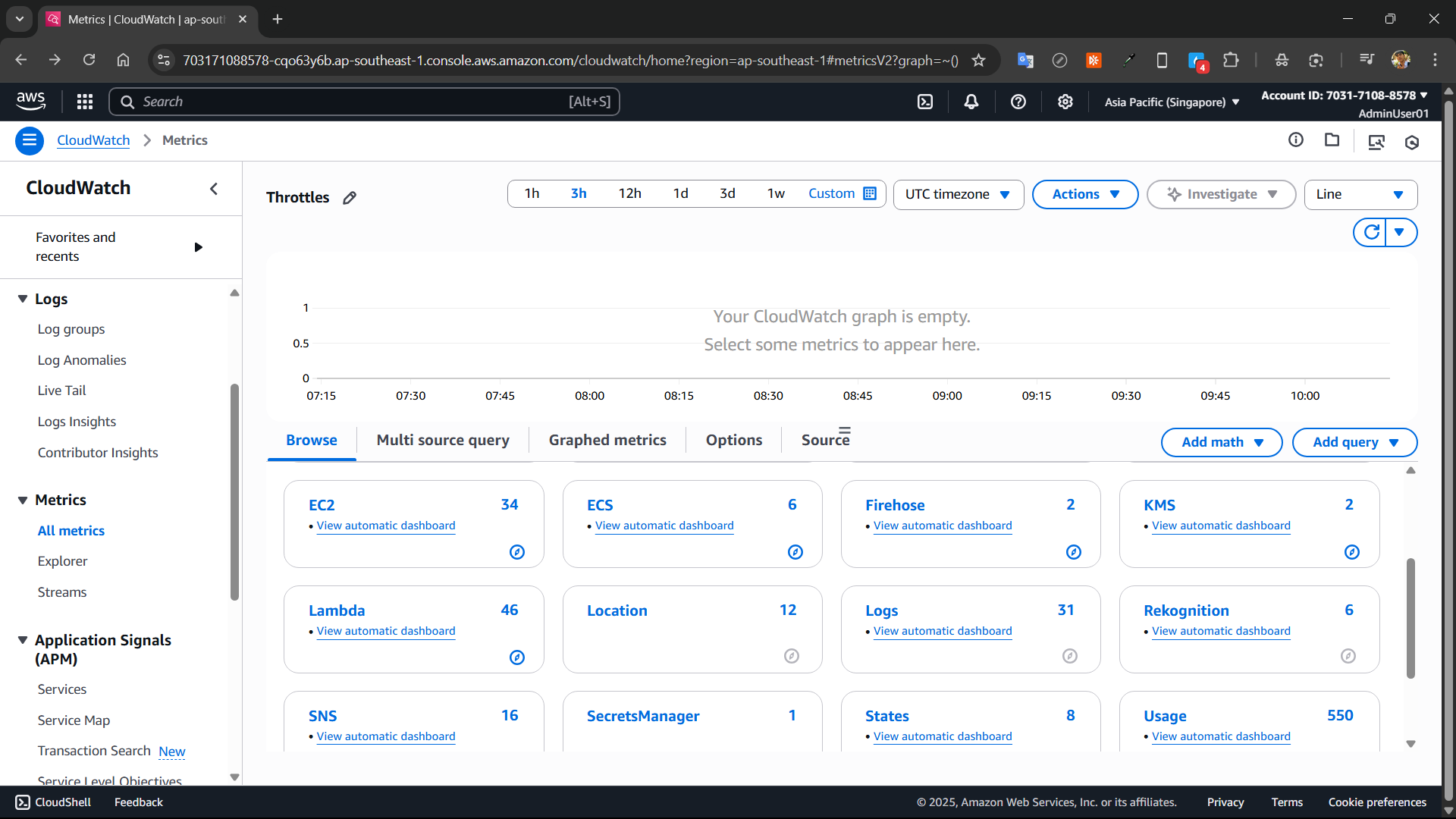
Task: Open KMS namespace explorer compass icon
Action: [1352, 552]
